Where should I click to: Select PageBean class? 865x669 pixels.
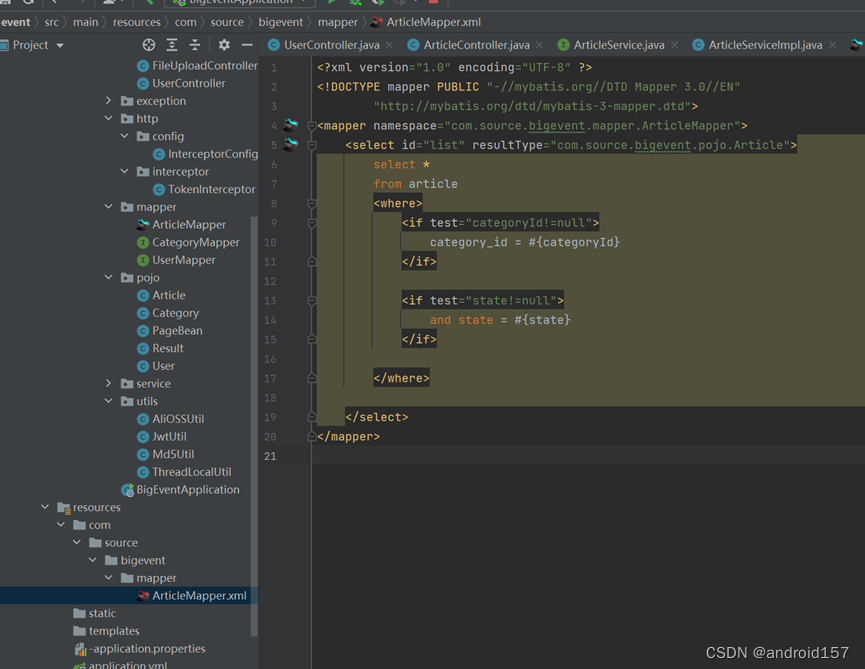169,330
